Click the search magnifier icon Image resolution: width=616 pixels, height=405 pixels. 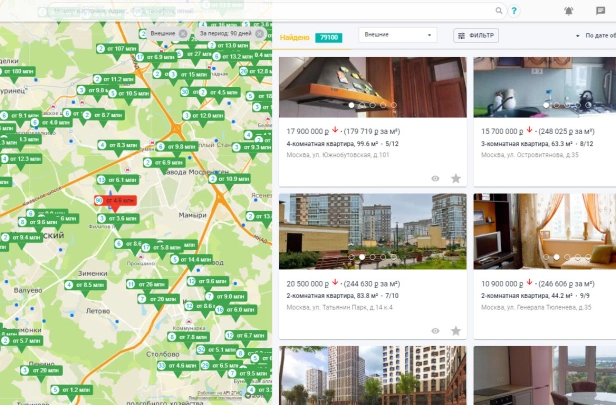499,11
